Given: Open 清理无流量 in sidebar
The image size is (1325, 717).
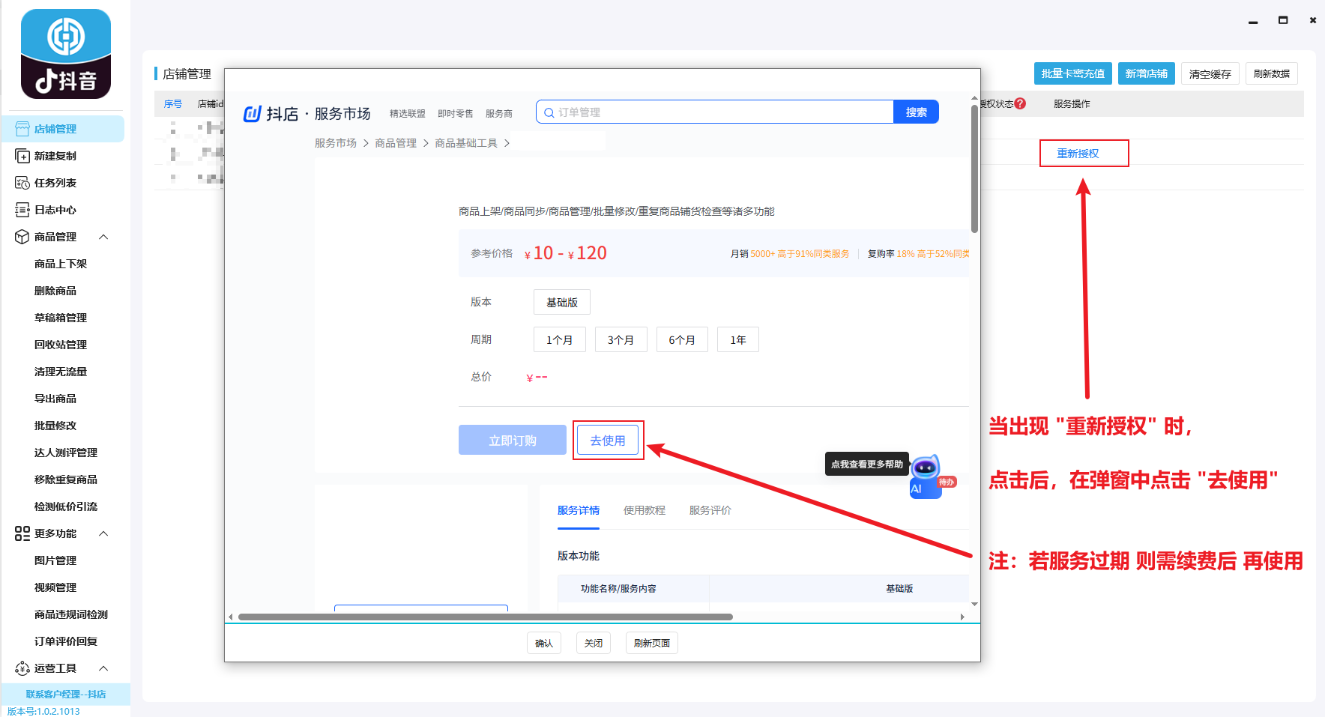Looking at the screenshot, I should click(61, 372).
